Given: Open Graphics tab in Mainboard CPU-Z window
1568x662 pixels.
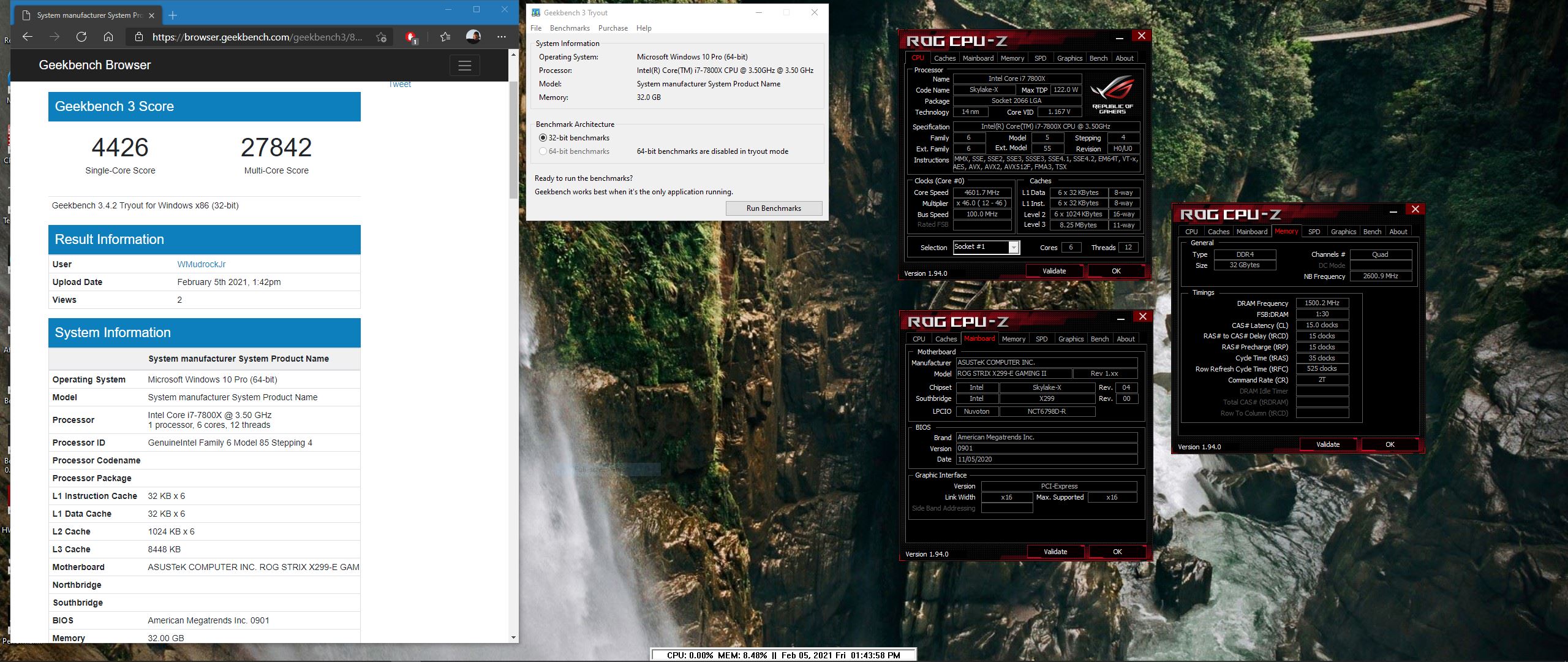Looking at the screenshot, I should coord(1071,339).
